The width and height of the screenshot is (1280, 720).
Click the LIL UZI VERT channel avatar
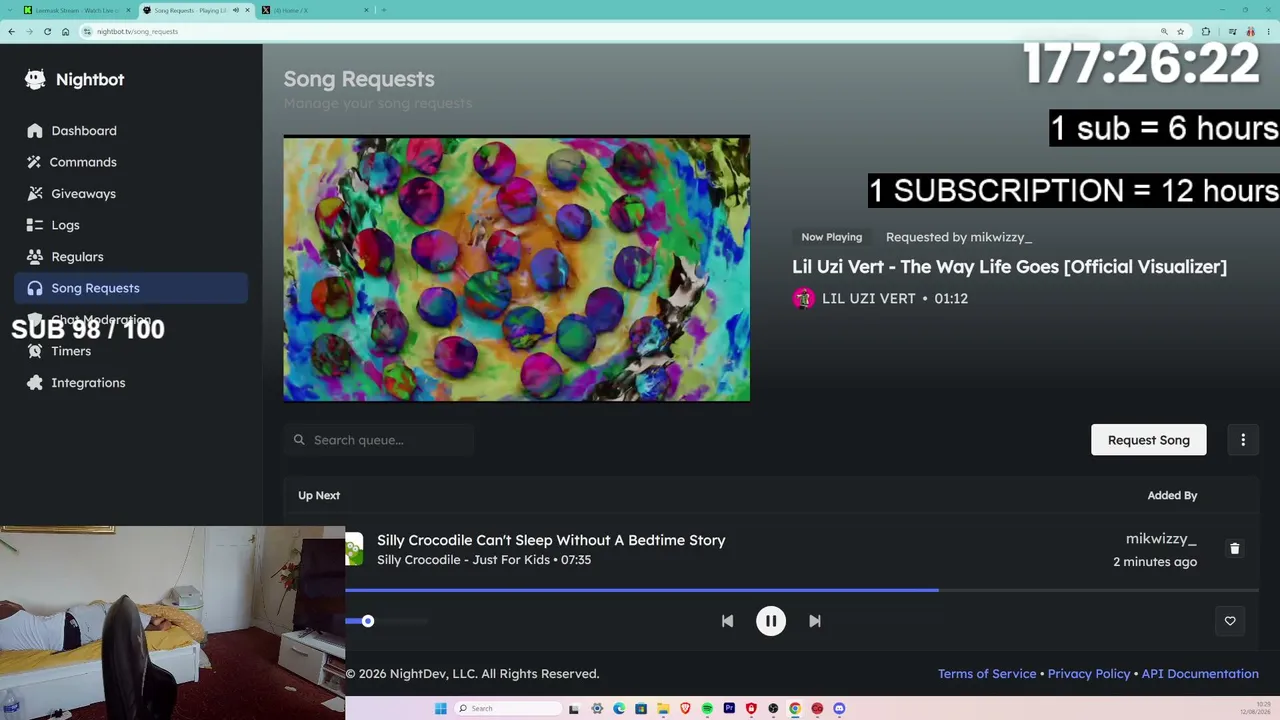pos(803,298)
